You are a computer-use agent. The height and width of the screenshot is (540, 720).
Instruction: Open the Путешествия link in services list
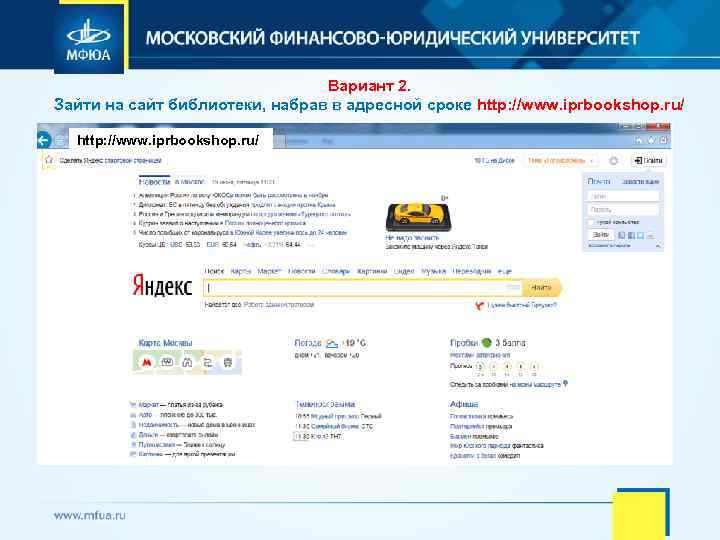click(x=157, y=444)
